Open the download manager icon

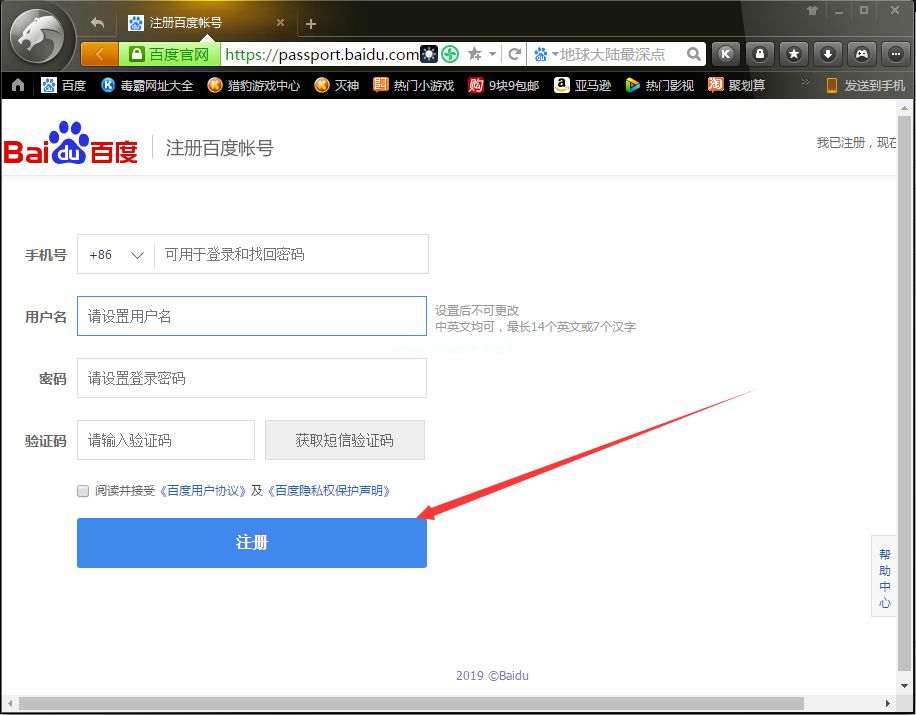(x=826, y=54)
